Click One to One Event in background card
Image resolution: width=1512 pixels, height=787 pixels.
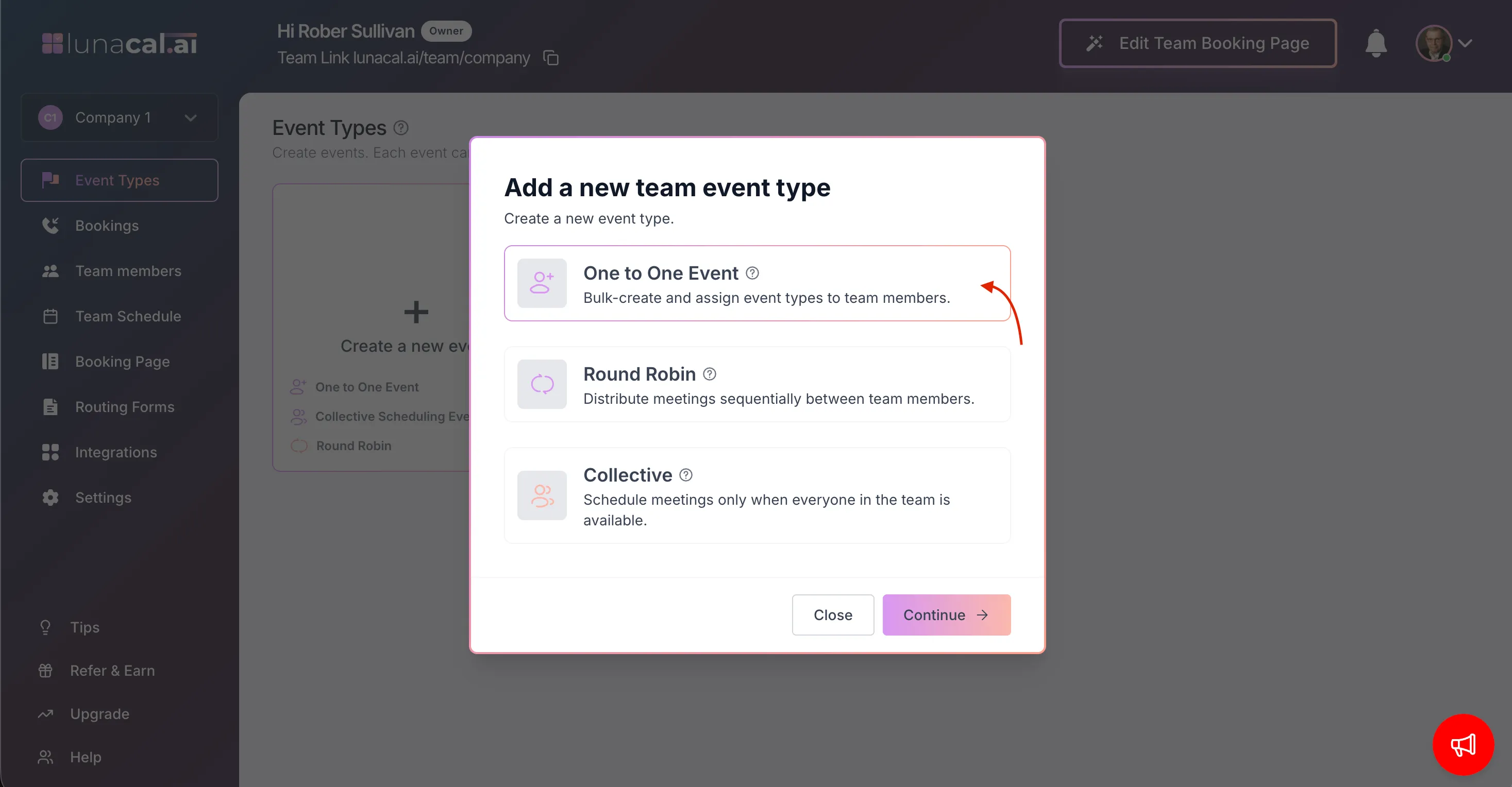(x=367, y=387)
